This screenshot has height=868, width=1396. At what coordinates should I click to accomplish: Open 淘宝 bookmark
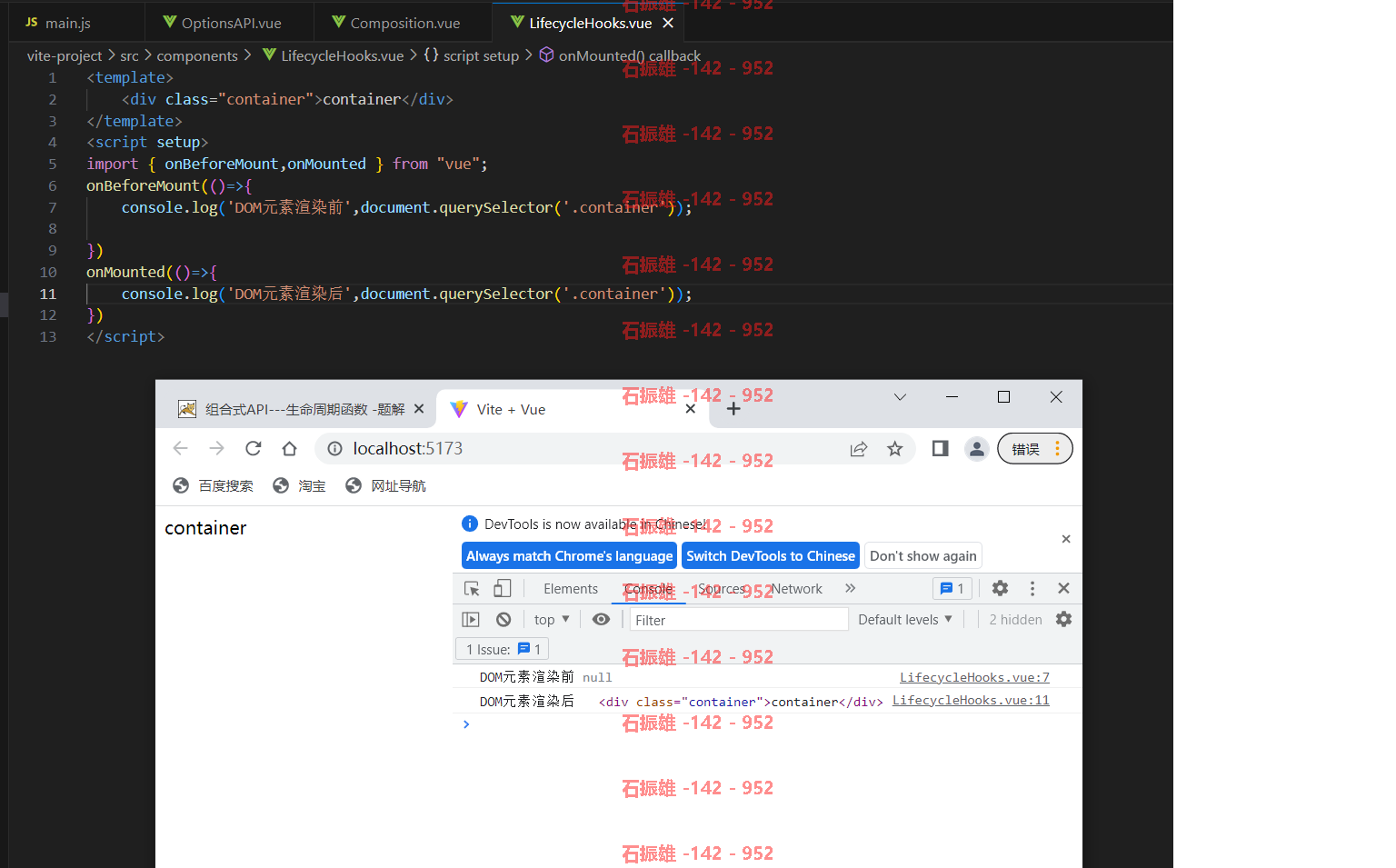tap(299, 485)
